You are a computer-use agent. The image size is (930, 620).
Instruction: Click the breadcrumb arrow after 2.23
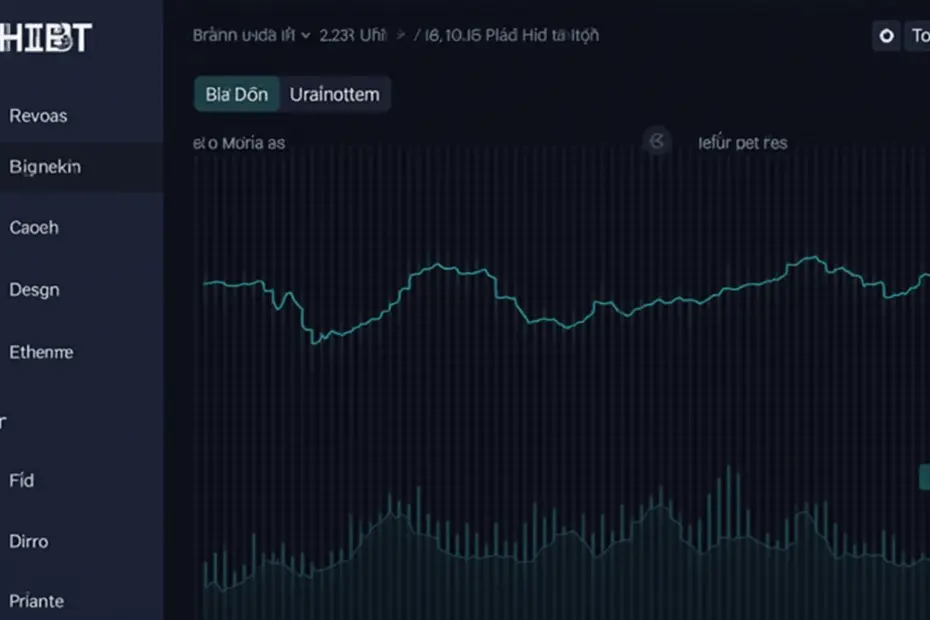click(x=402, y=36)
